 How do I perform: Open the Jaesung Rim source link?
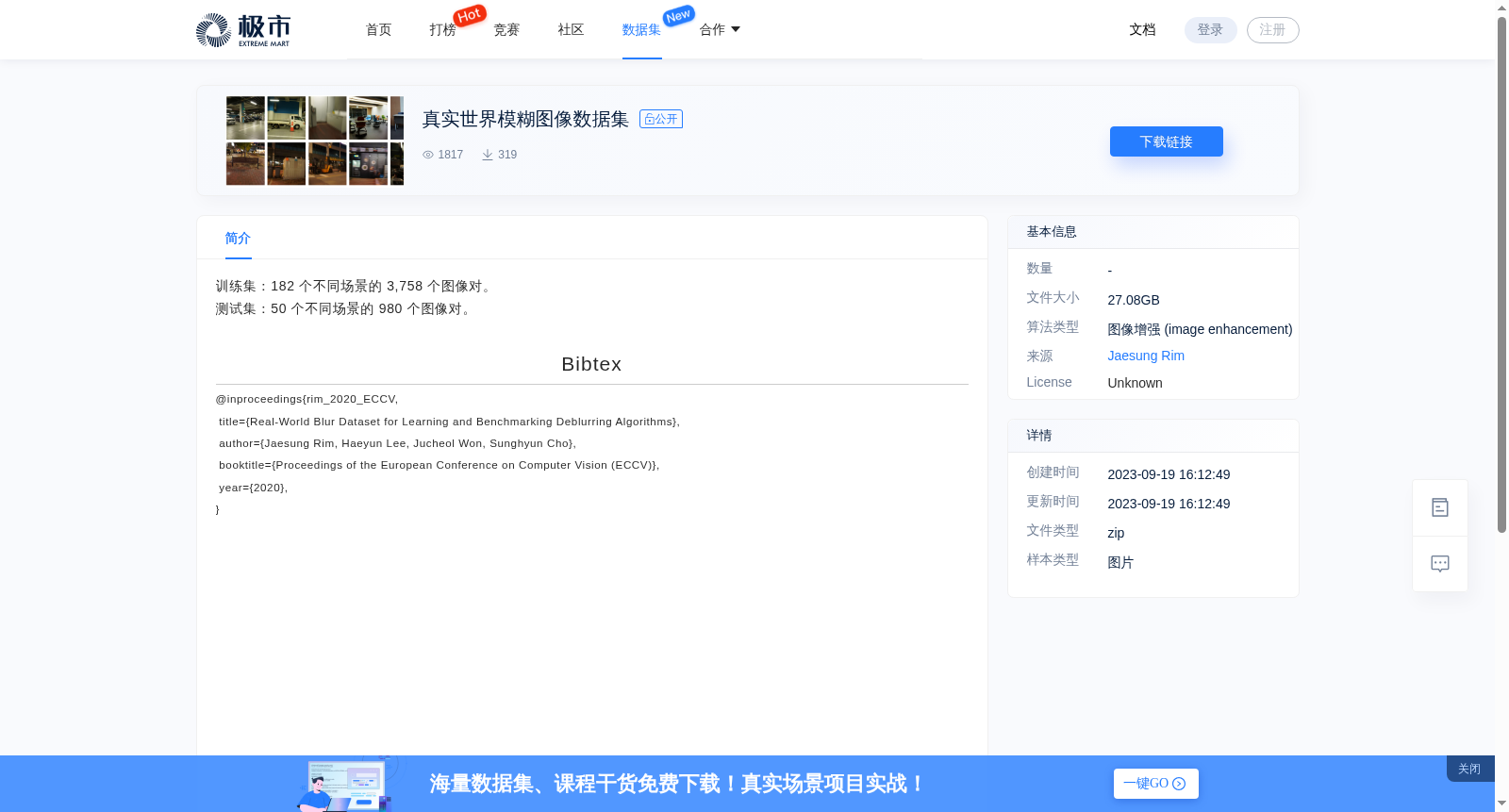(x=1145, y=356)
